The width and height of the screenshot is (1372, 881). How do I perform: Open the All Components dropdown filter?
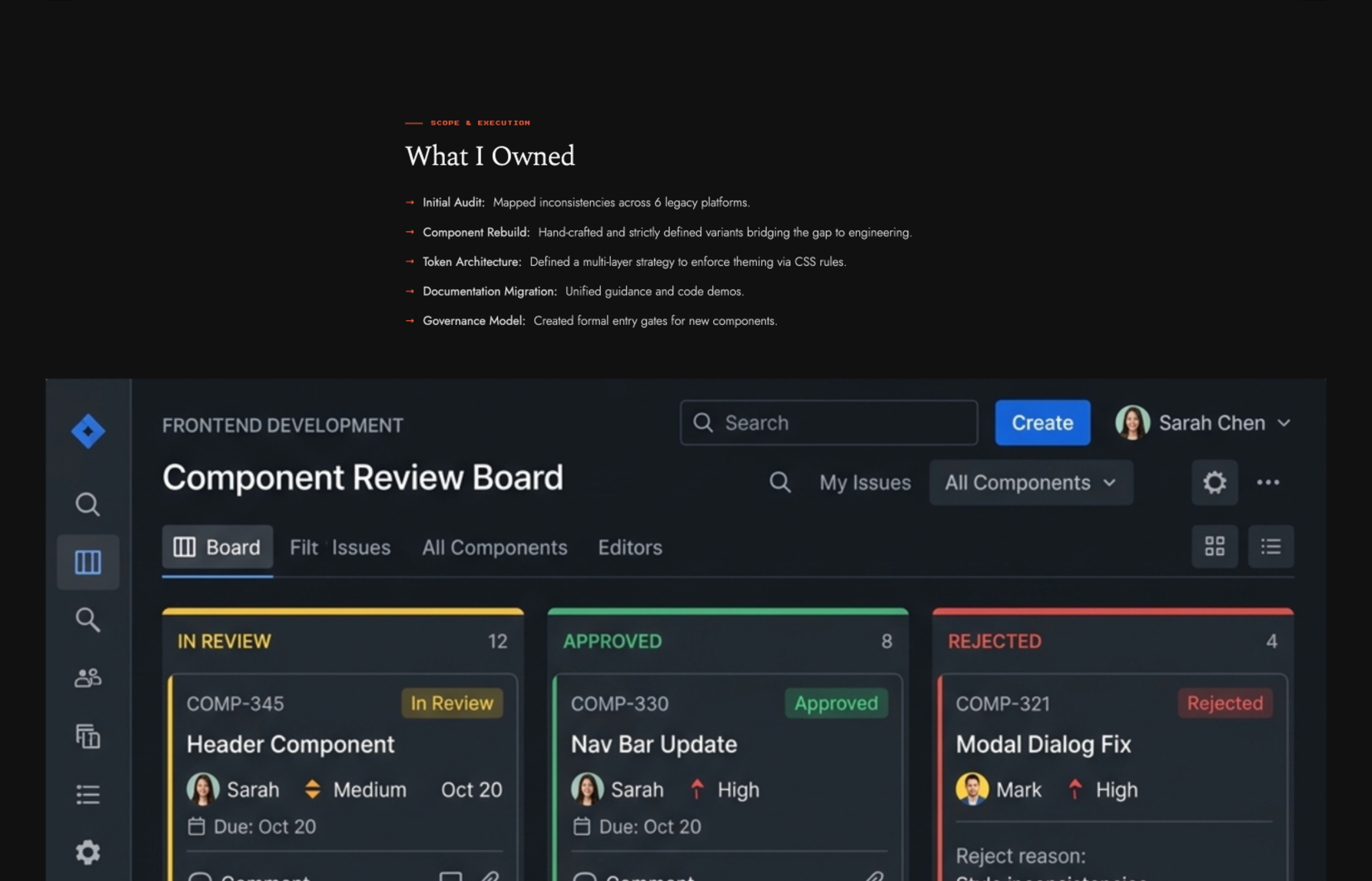click(x=1031, y=482)
